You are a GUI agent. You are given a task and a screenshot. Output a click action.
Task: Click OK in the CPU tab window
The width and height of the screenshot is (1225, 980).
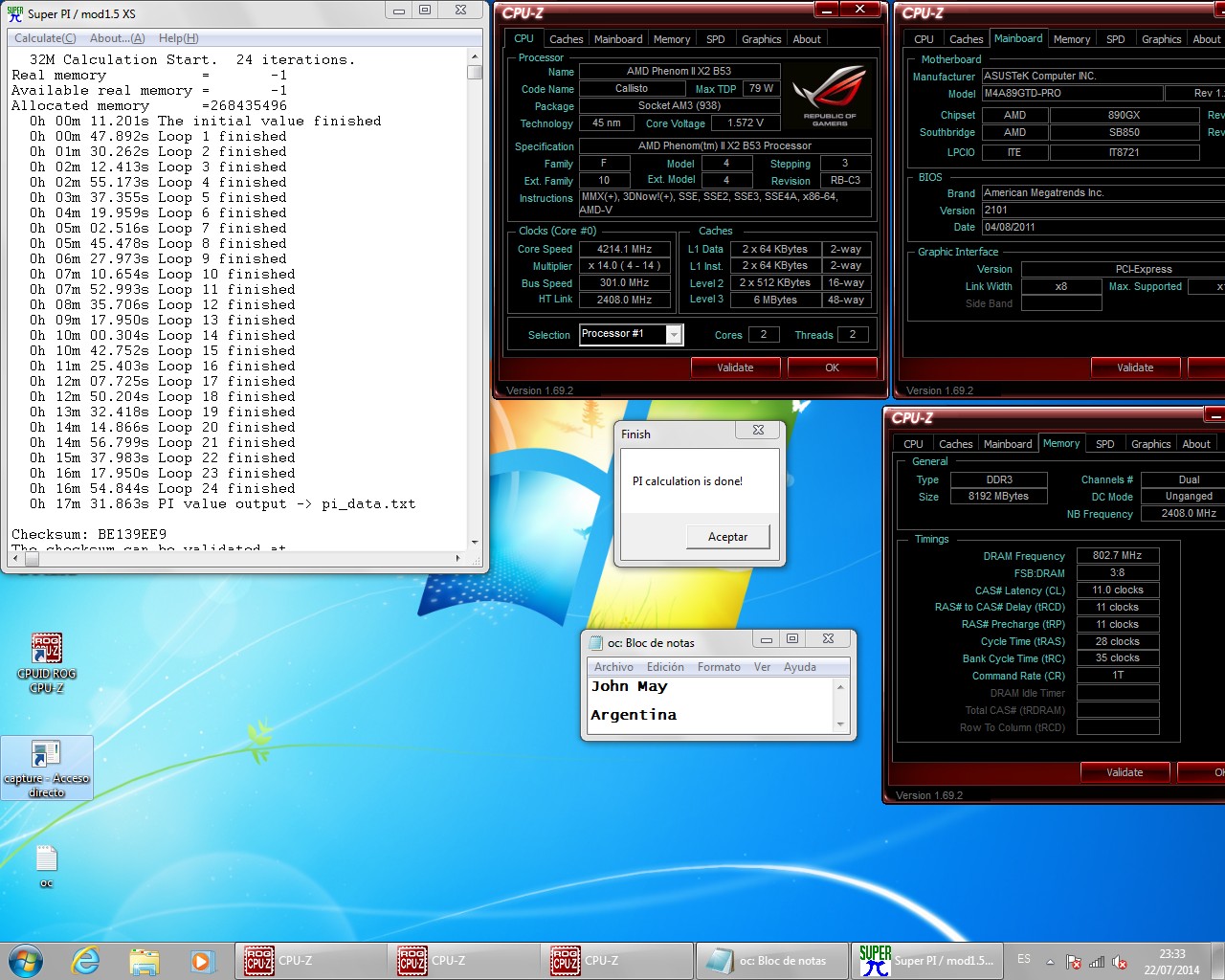pos(832,367)
